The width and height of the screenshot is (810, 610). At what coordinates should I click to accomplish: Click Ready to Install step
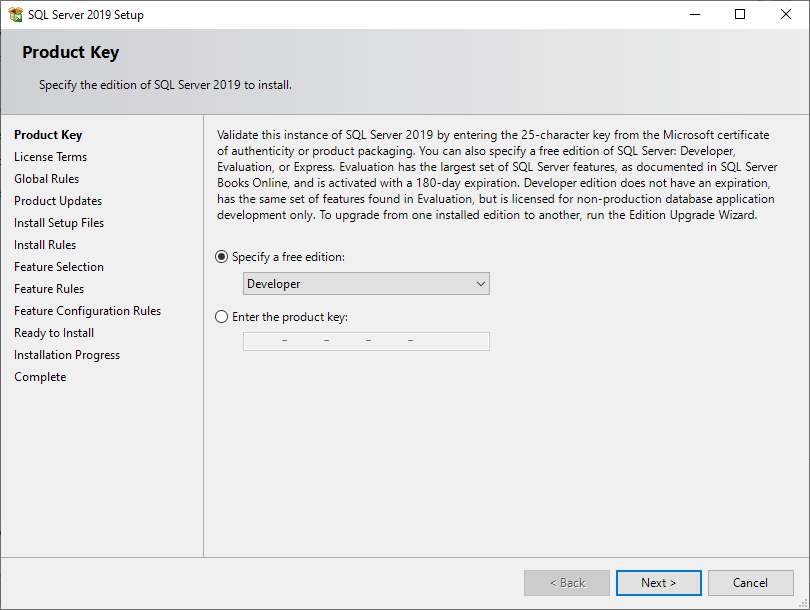point(54,333)
